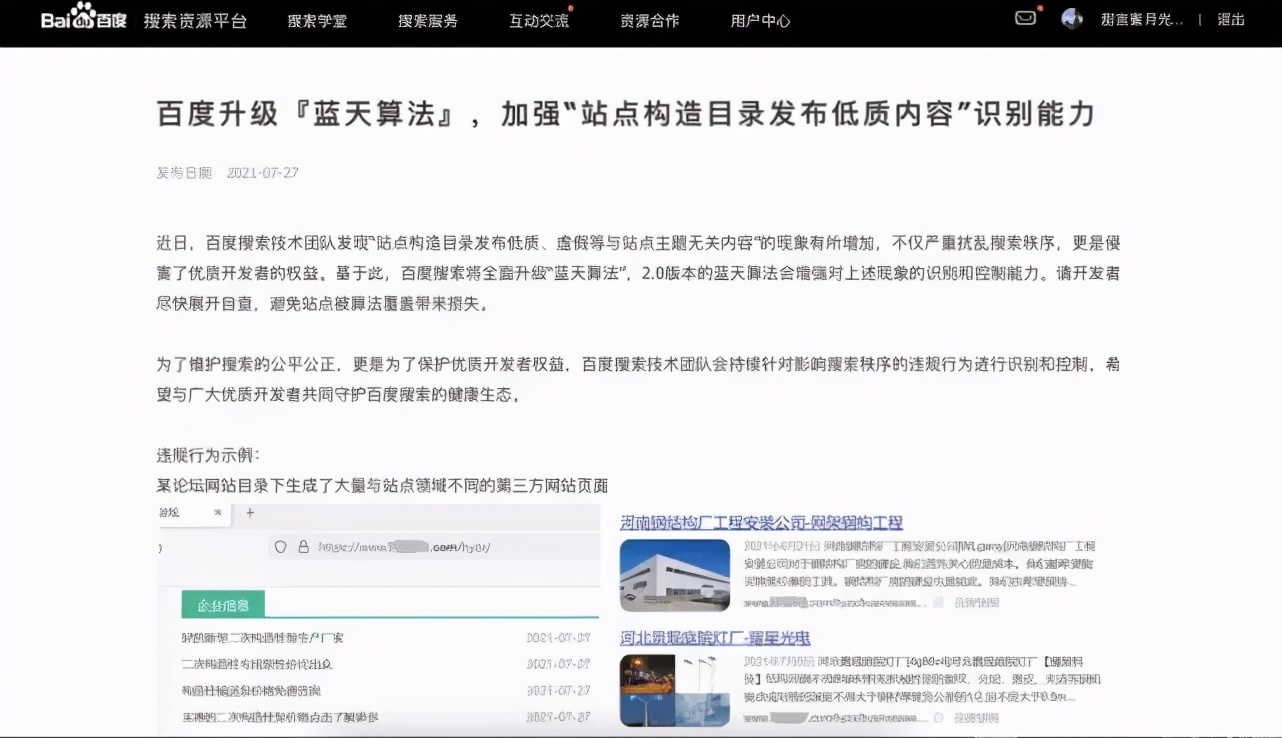Click the night street-lamp scene thumbnail
The height and width of the screenshot is (738, 1282).
coord(674,690)
